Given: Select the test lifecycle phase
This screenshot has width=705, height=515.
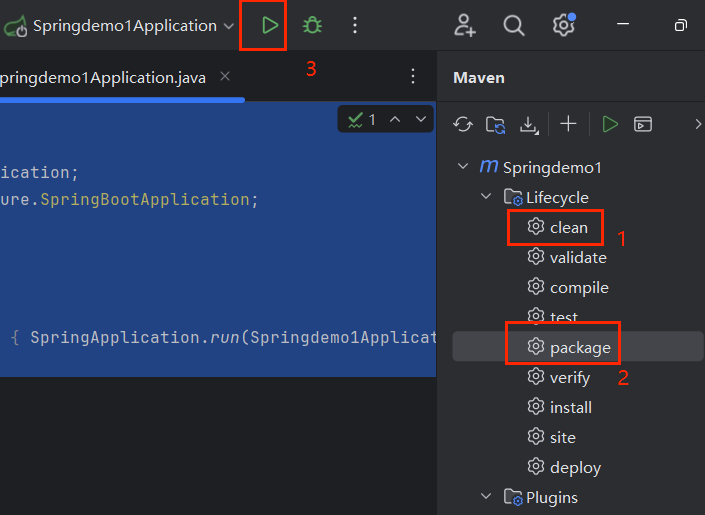Looking at the screenshot, I should [x=553, y=317].
